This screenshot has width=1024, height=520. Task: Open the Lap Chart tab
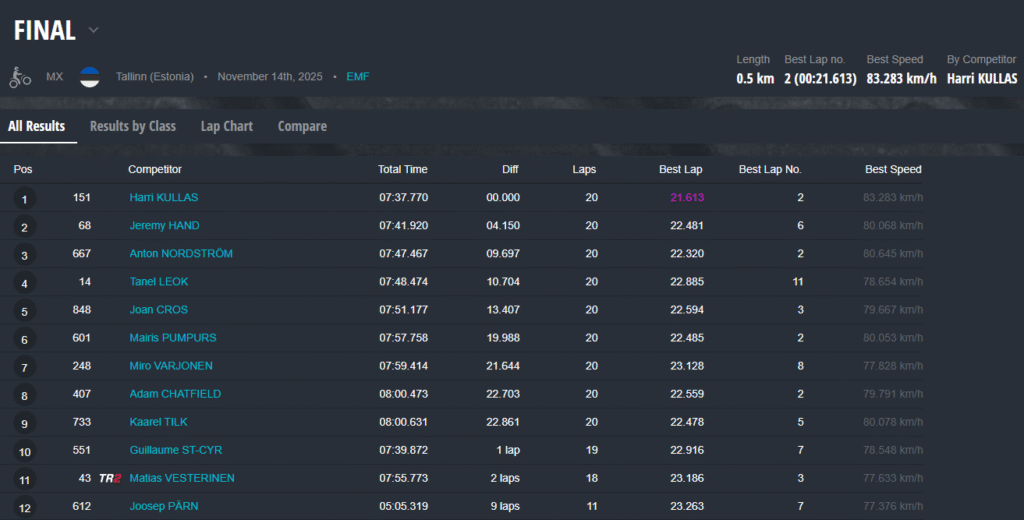click(226, 126)
